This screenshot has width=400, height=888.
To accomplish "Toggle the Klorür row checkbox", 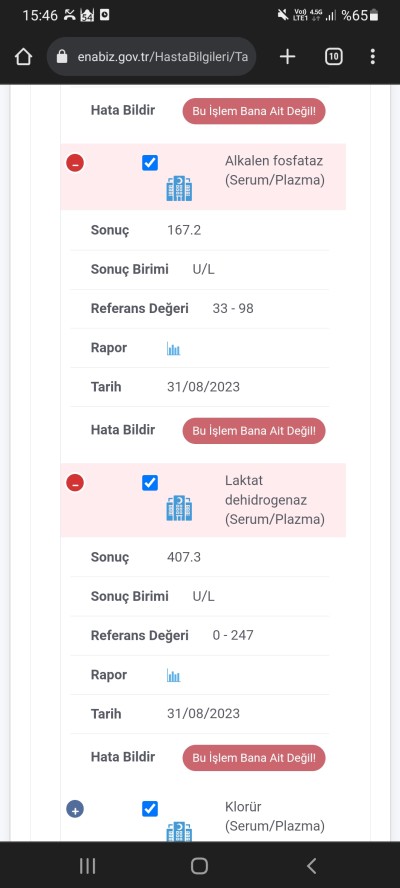I will pyautogui.click(x=150, y=809).
